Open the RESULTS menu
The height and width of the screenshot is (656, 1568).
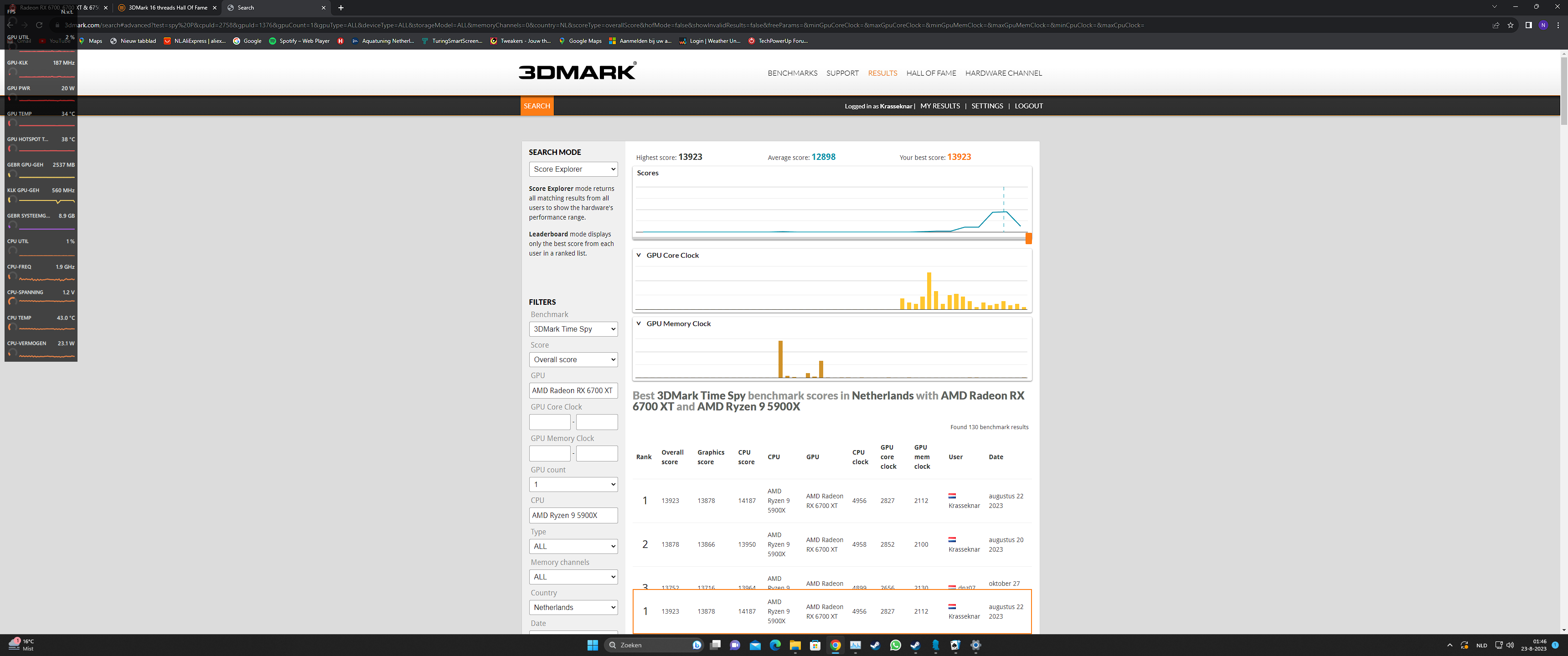pos(882,73)
